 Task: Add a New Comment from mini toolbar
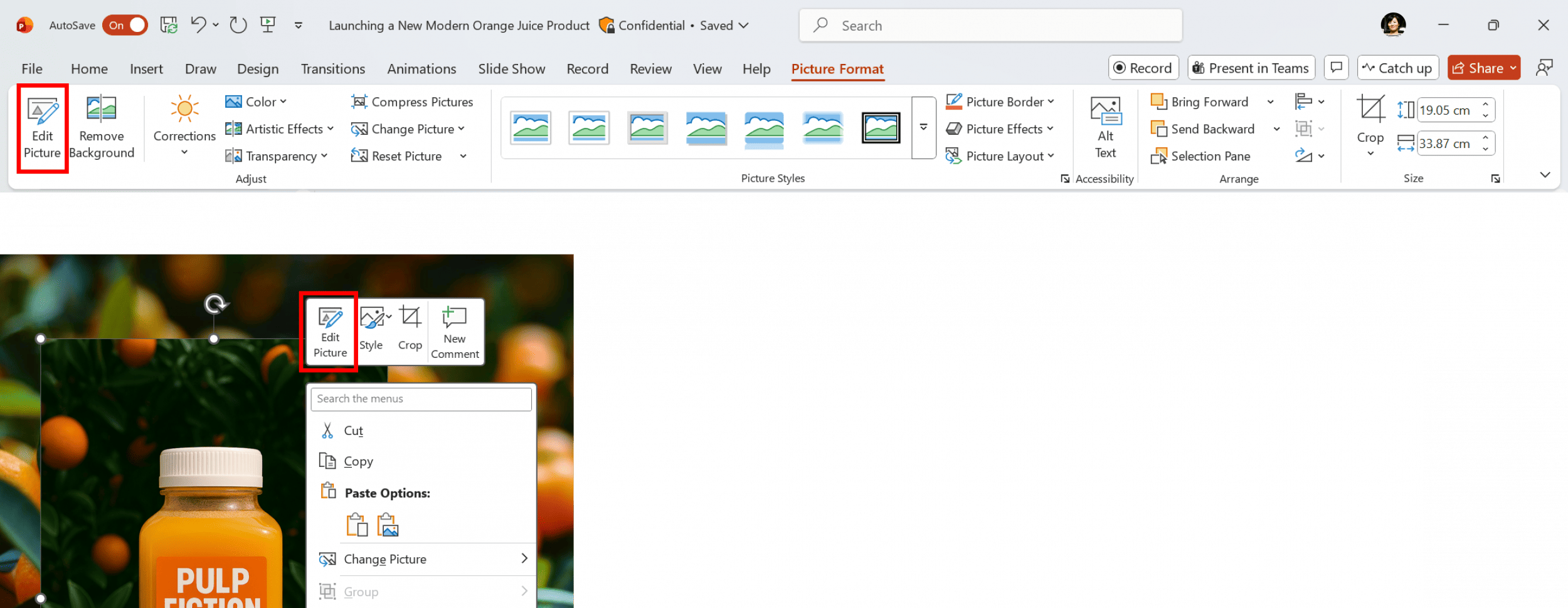pos(455,332)
